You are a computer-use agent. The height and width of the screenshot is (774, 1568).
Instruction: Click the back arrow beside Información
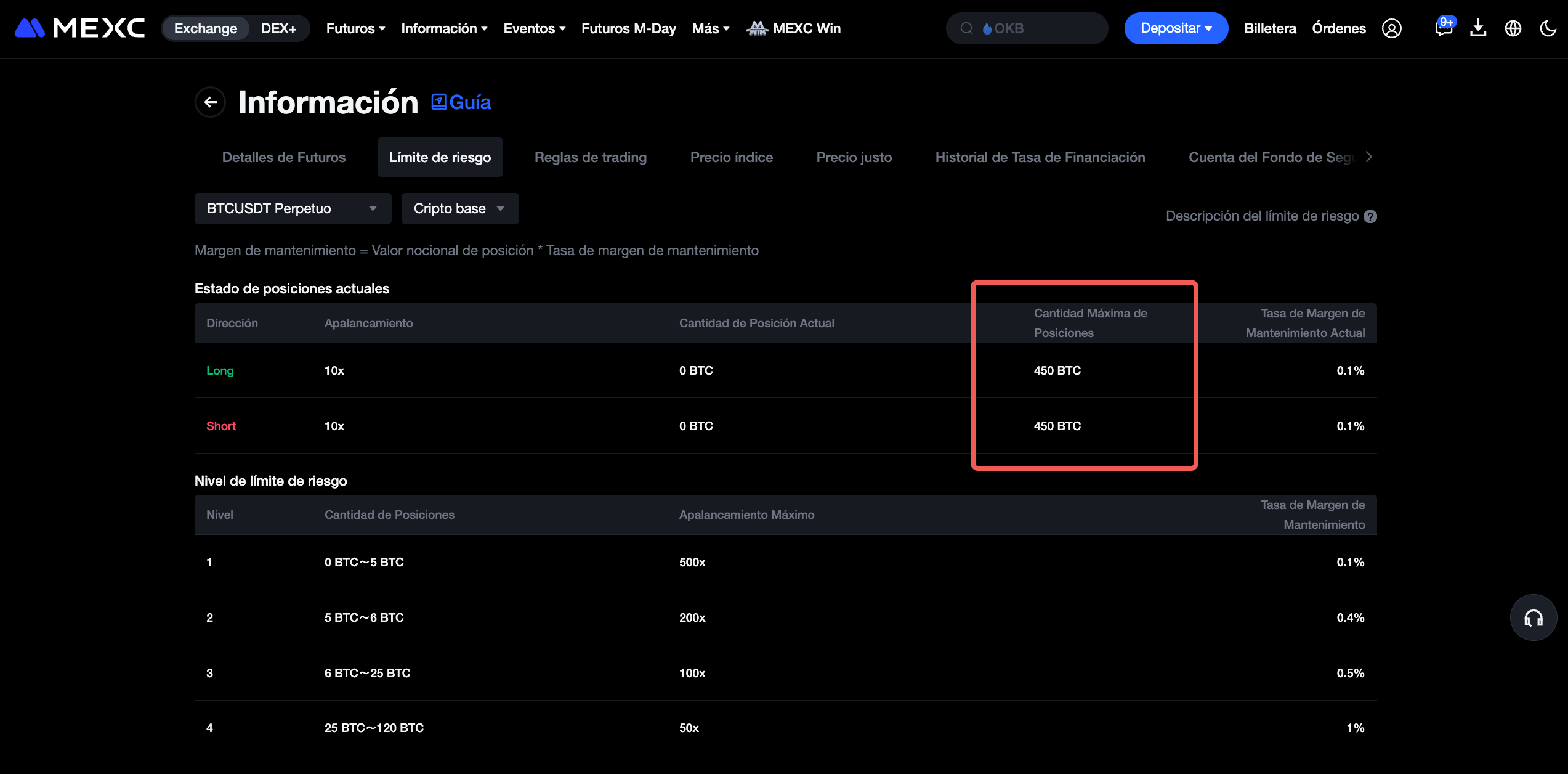click(211, 102)
